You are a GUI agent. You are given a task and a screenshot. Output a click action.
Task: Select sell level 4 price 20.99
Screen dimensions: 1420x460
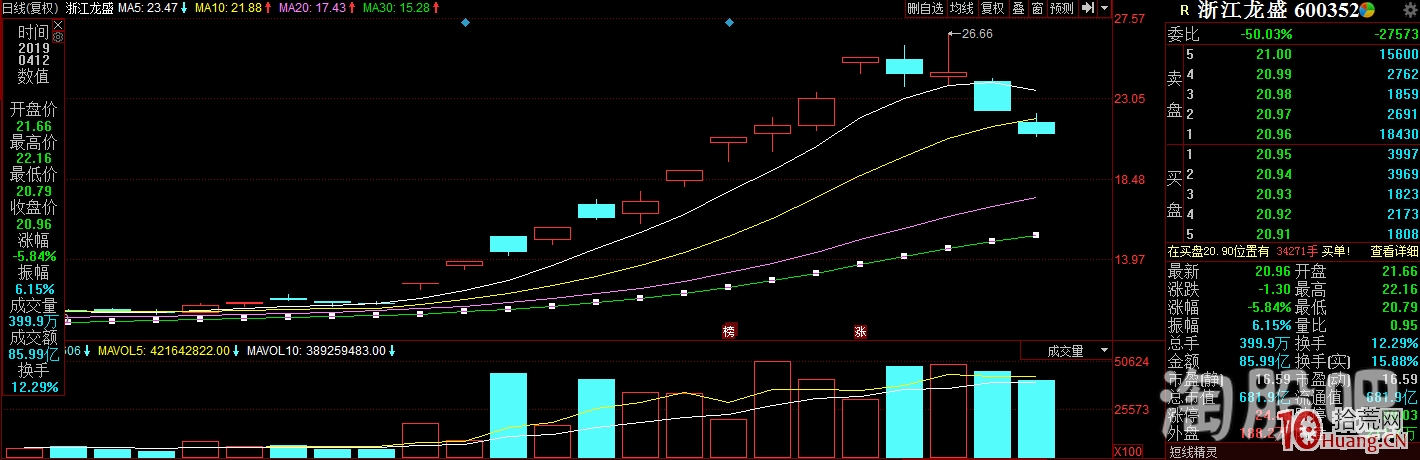(1273, 74)
